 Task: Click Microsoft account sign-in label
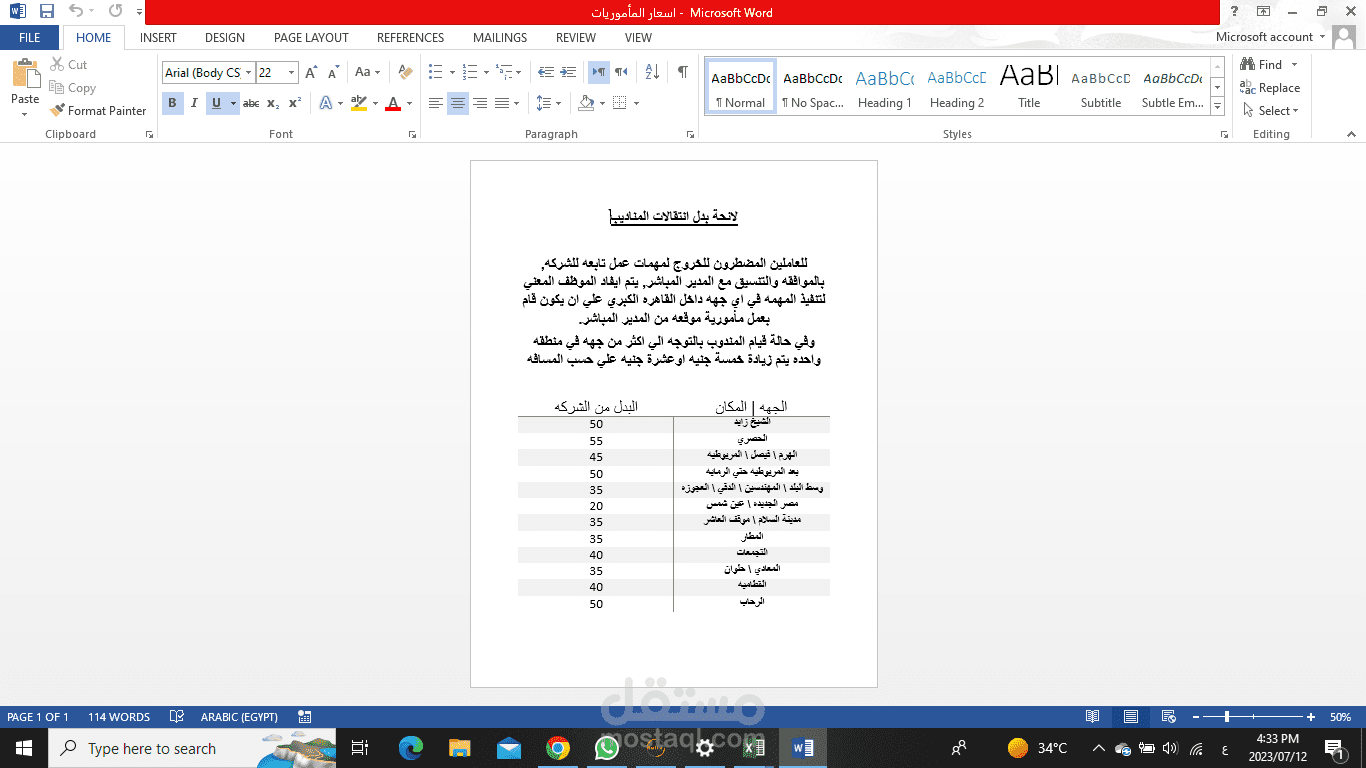[1264, 37]
